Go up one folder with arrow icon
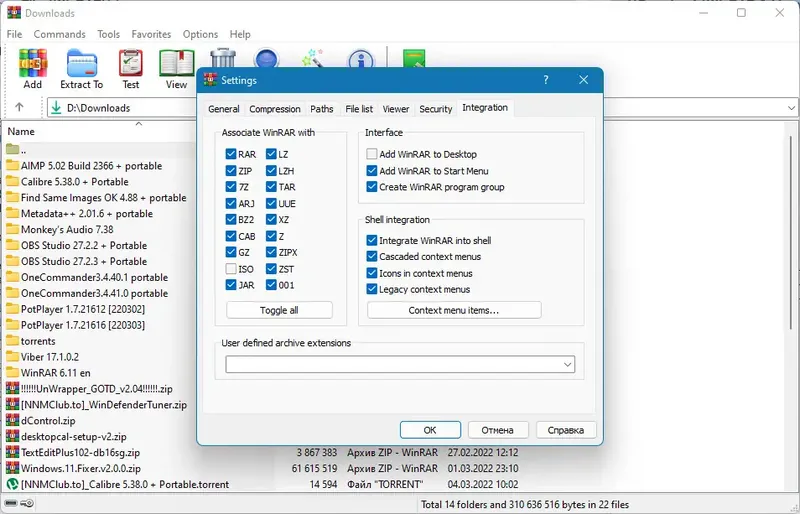 click(19, 107)
